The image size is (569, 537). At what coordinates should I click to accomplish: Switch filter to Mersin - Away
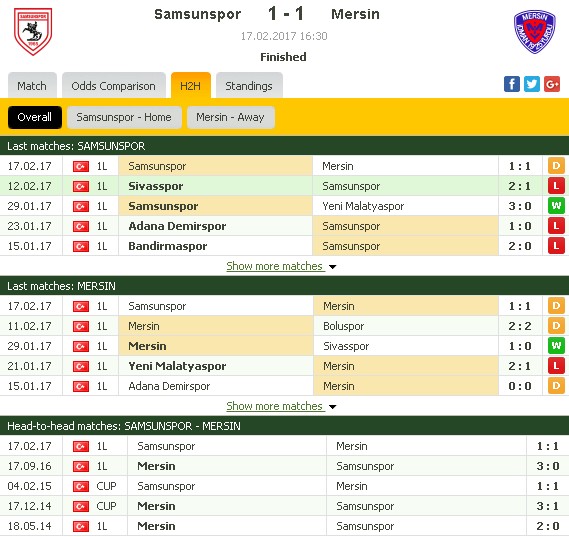tap(230, 117)
